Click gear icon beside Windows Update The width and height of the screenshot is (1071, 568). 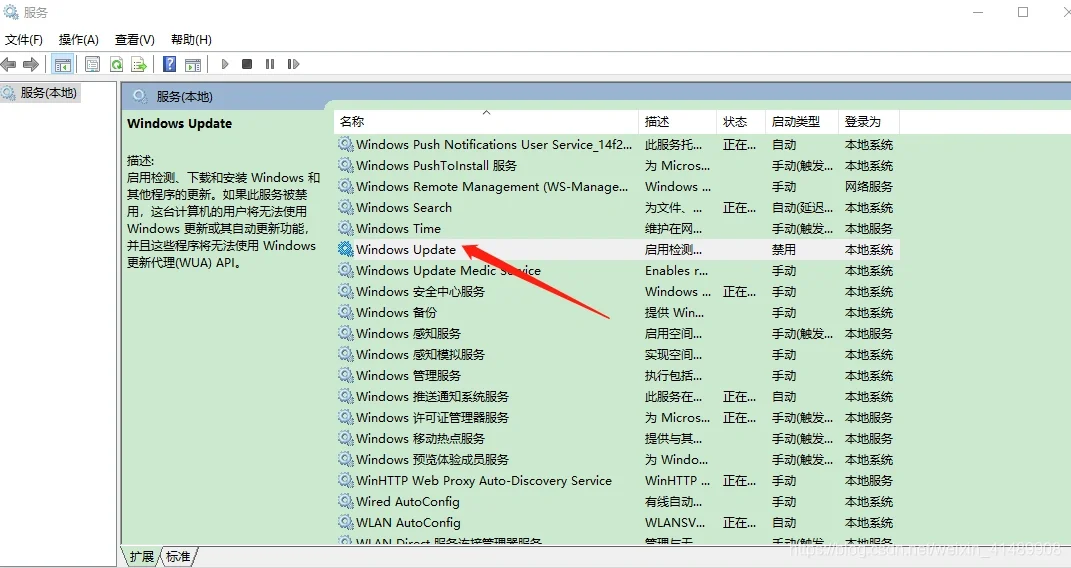pos(346,250)
